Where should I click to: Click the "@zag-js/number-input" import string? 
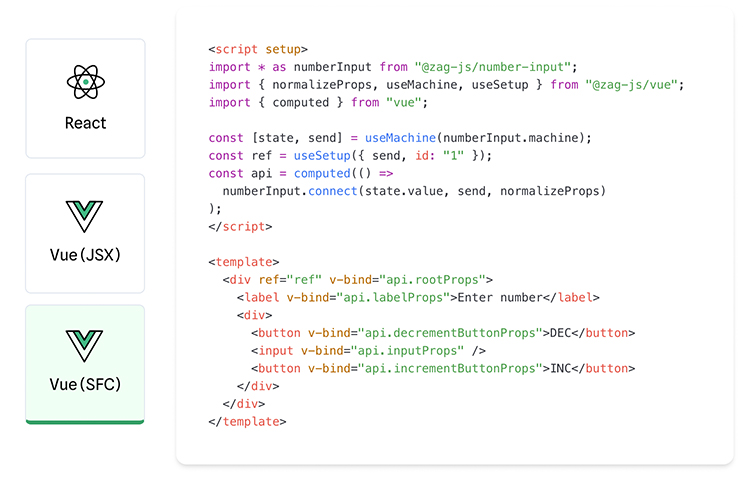[493, 67]
